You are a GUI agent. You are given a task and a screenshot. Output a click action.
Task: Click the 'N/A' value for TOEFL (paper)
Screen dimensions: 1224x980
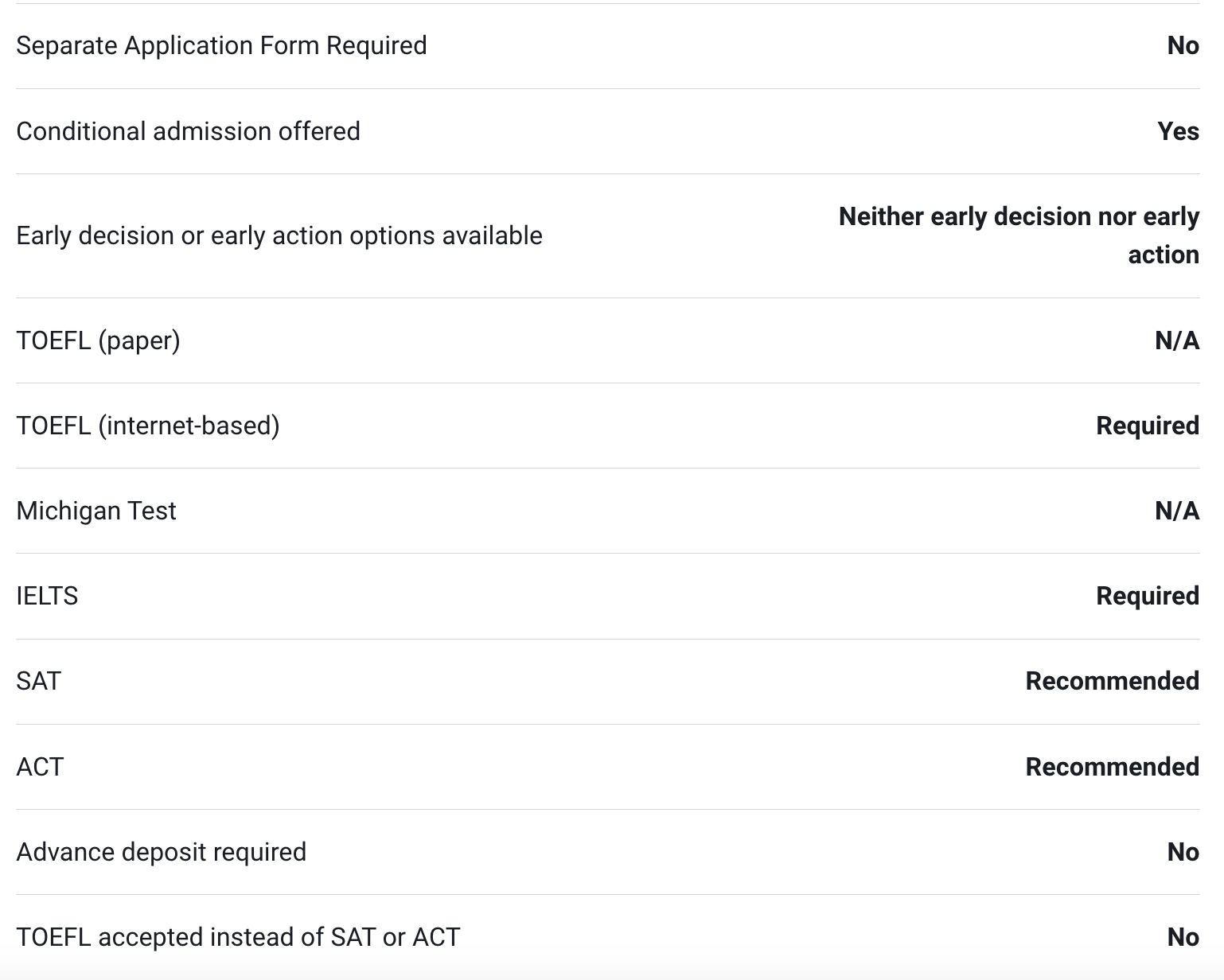pyautogui.click(x=1176, y=340)
